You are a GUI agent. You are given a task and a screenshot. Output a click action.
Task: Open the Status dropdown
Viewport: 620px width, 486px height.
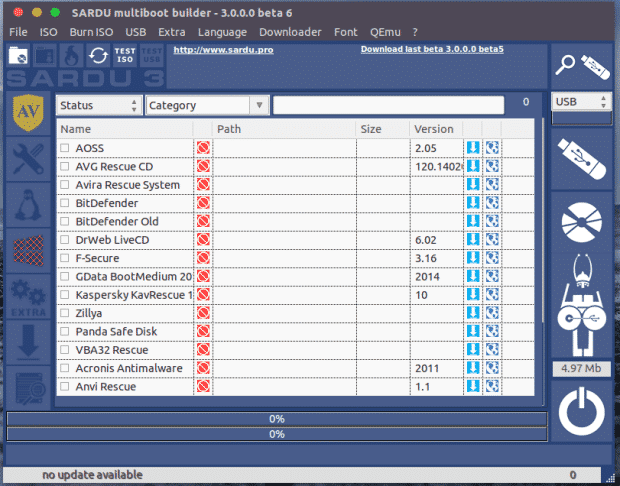[x=99, y=105]
